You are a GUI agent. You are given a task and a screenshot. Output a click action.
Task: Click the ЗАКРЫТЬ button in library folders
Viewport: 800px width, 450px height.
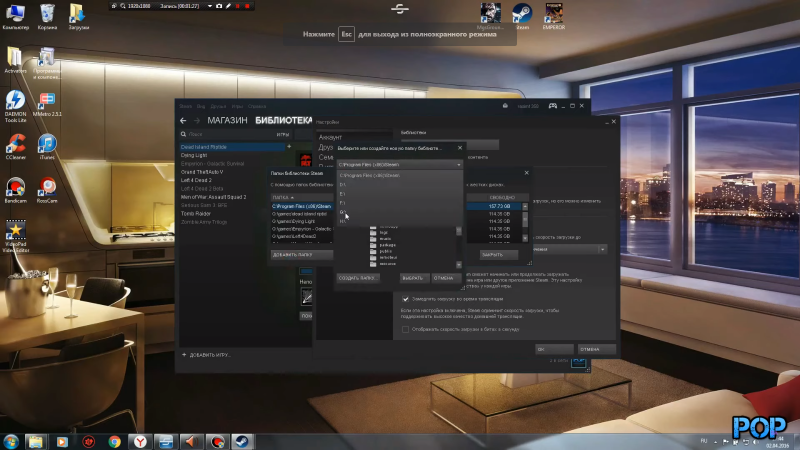[x=498, y=255]
